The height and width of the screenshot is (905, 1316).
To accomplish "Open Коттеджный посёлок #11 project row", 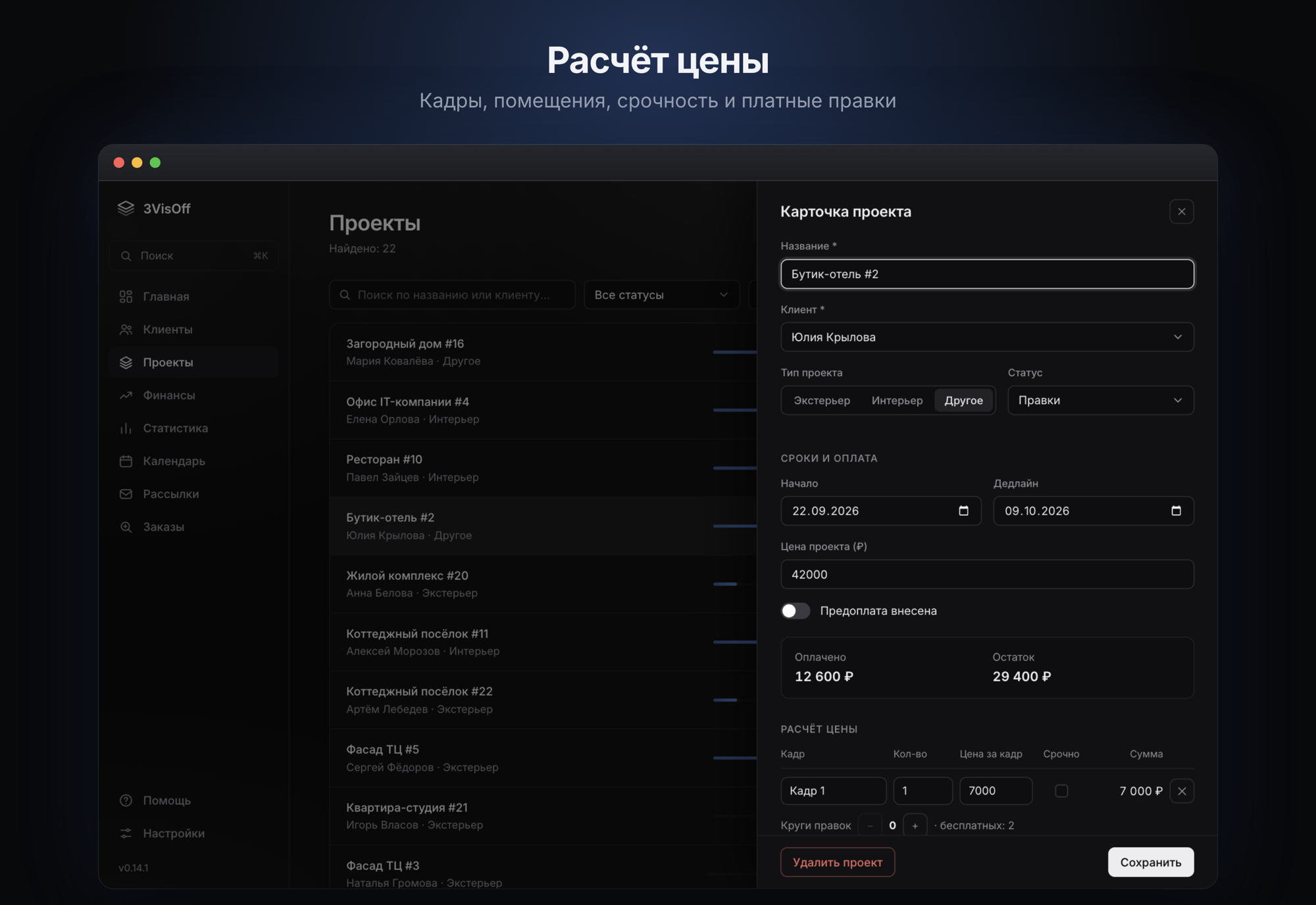I will 543,642.
